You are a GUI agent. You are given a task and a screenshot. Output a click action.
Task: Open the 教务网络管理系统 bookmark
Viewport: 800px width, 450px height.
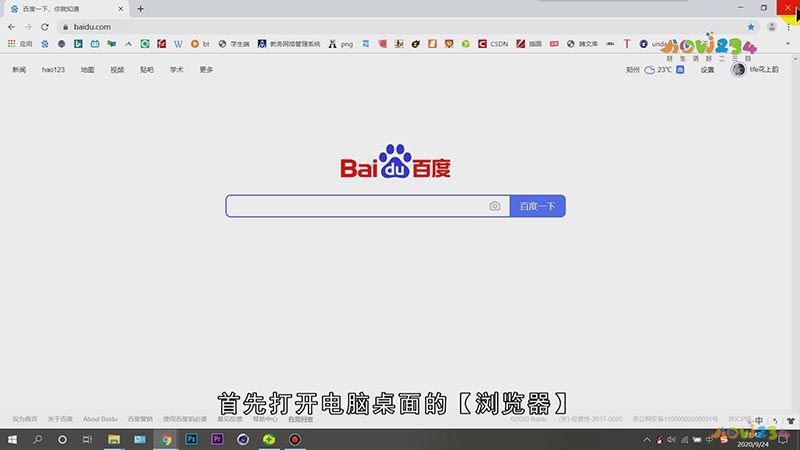coord(289,44)
